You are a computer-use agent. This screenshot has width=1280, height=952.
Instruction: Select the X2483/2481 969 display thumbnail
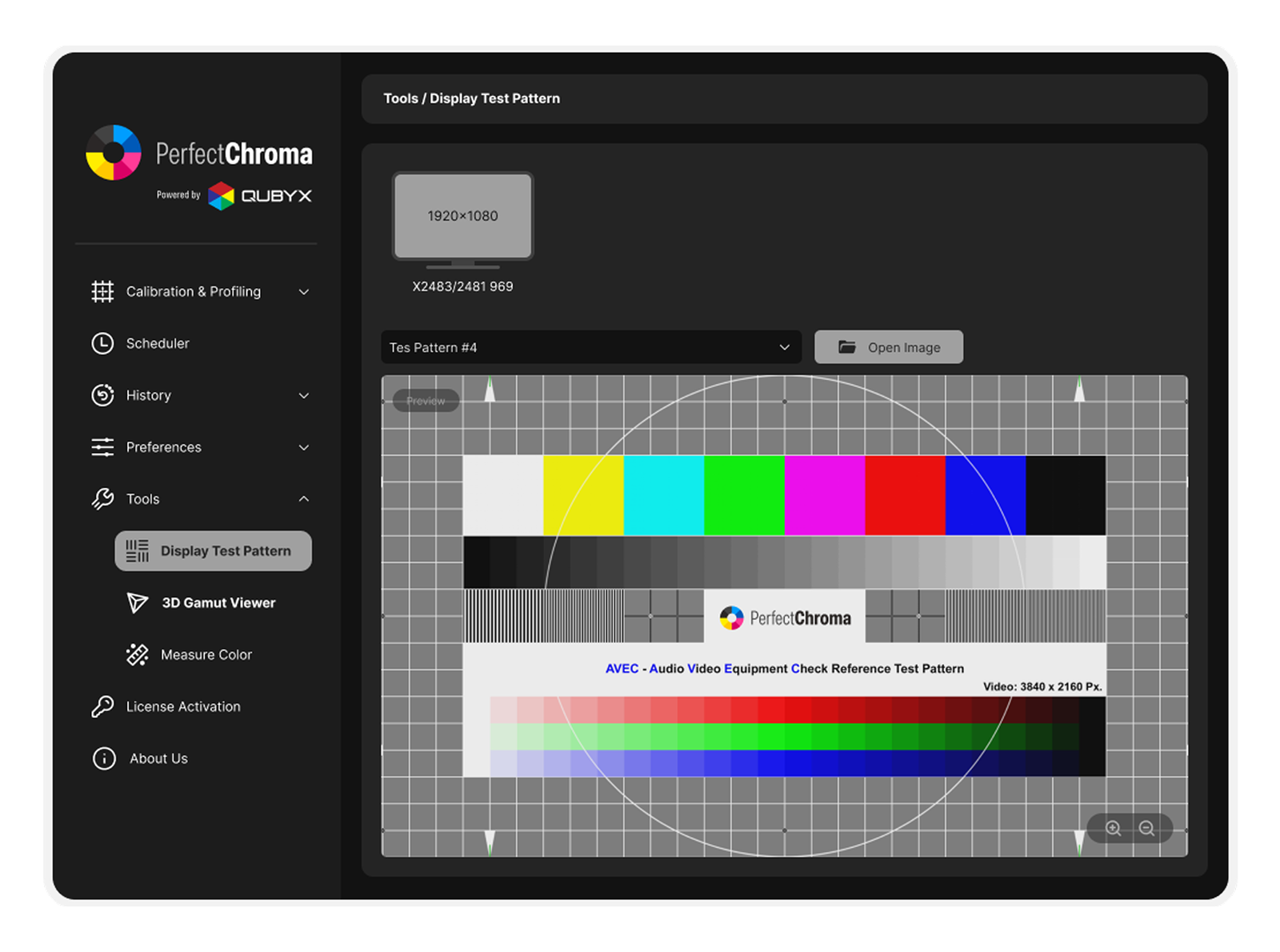(x=462, y=216)
